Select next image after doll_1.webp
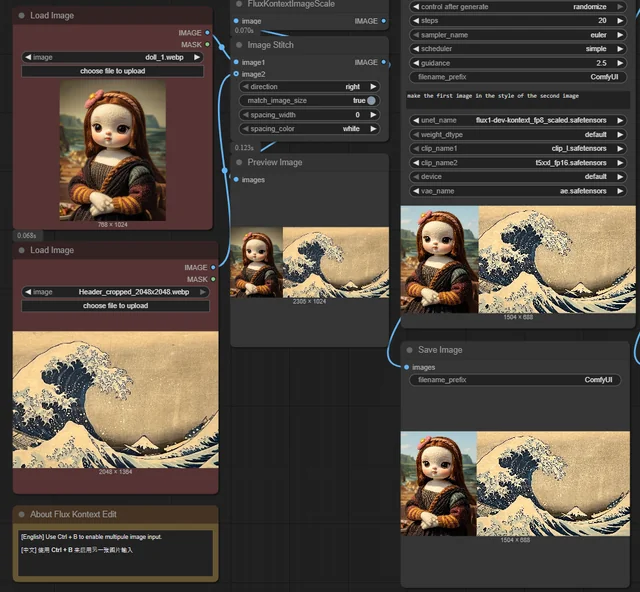Screen dimensions: 640x592 (197, 57)
